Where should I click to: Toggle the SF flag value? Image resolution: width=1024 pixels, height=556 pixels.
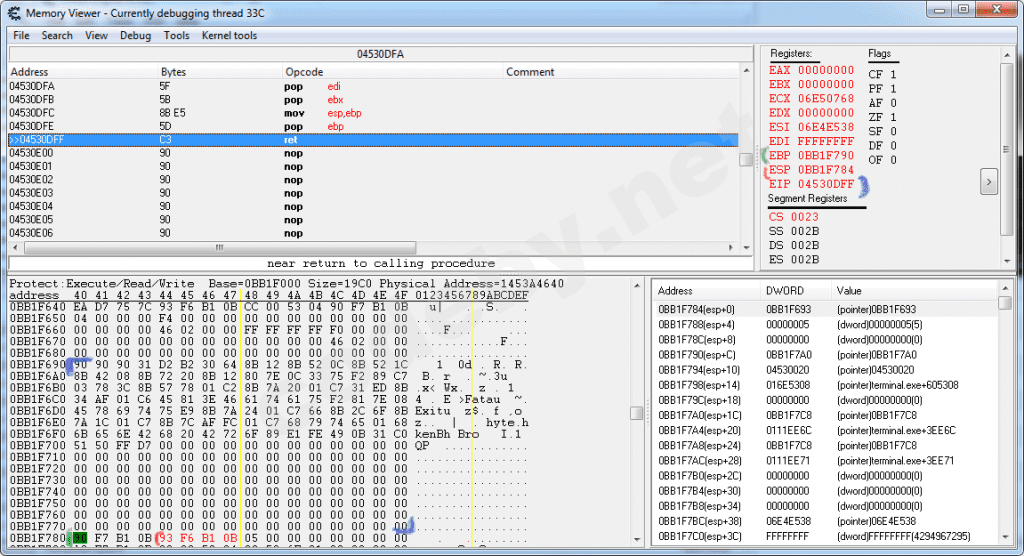[882, 131]
